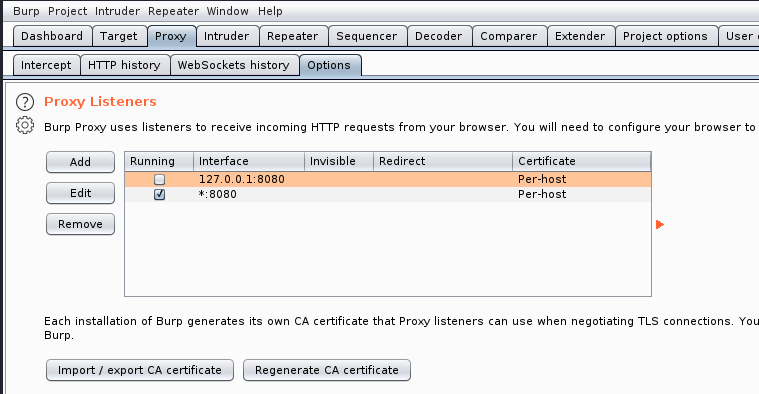Open the Help menu
The image size is (759, 394).
(270, 11)
